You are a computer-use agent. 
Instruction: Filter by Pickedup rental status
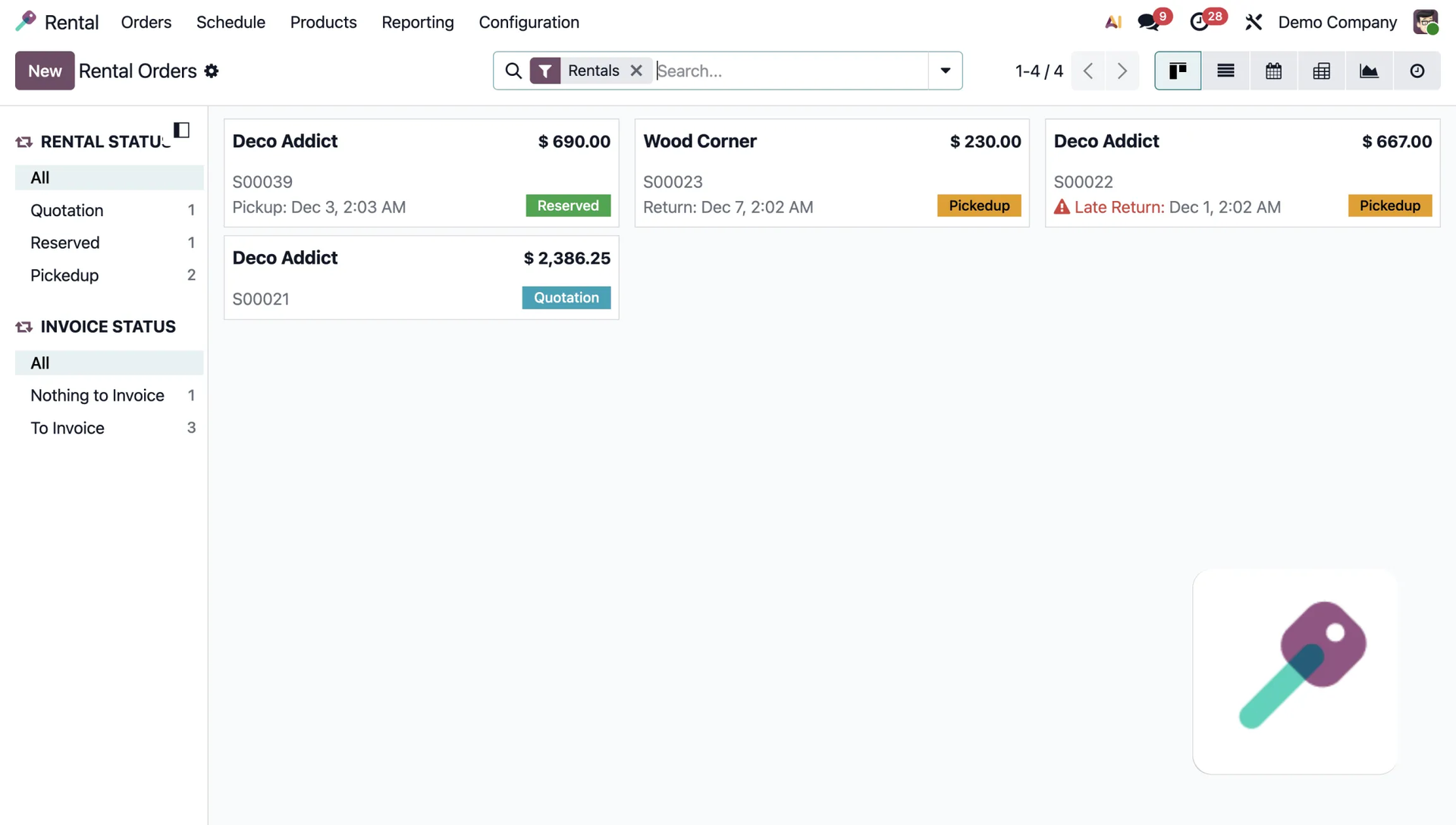click(109, 275)
